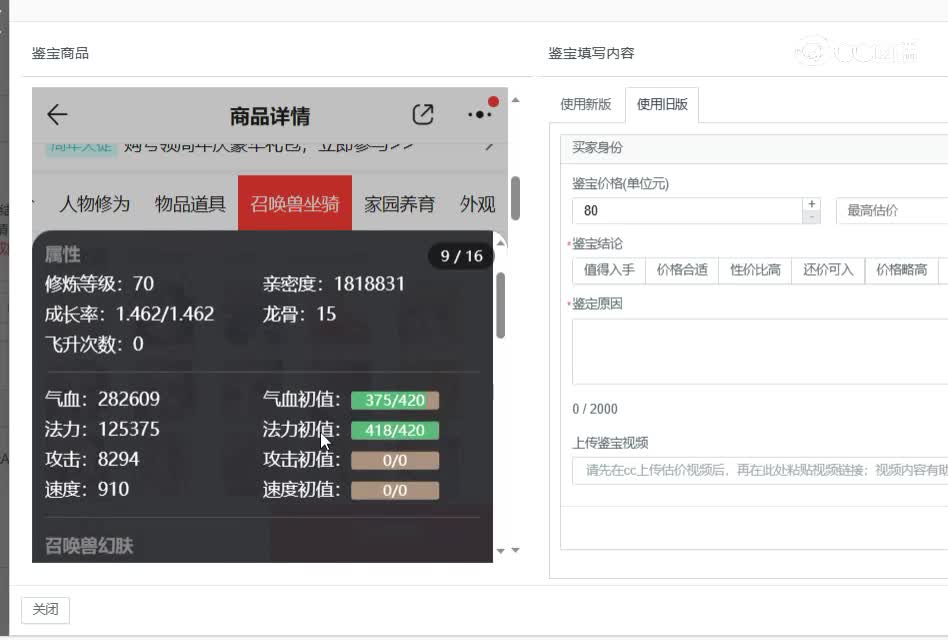The height and width of the screenshot is (640, 948).
Task: Switch to 使用新版 tab
Action: 585,104
